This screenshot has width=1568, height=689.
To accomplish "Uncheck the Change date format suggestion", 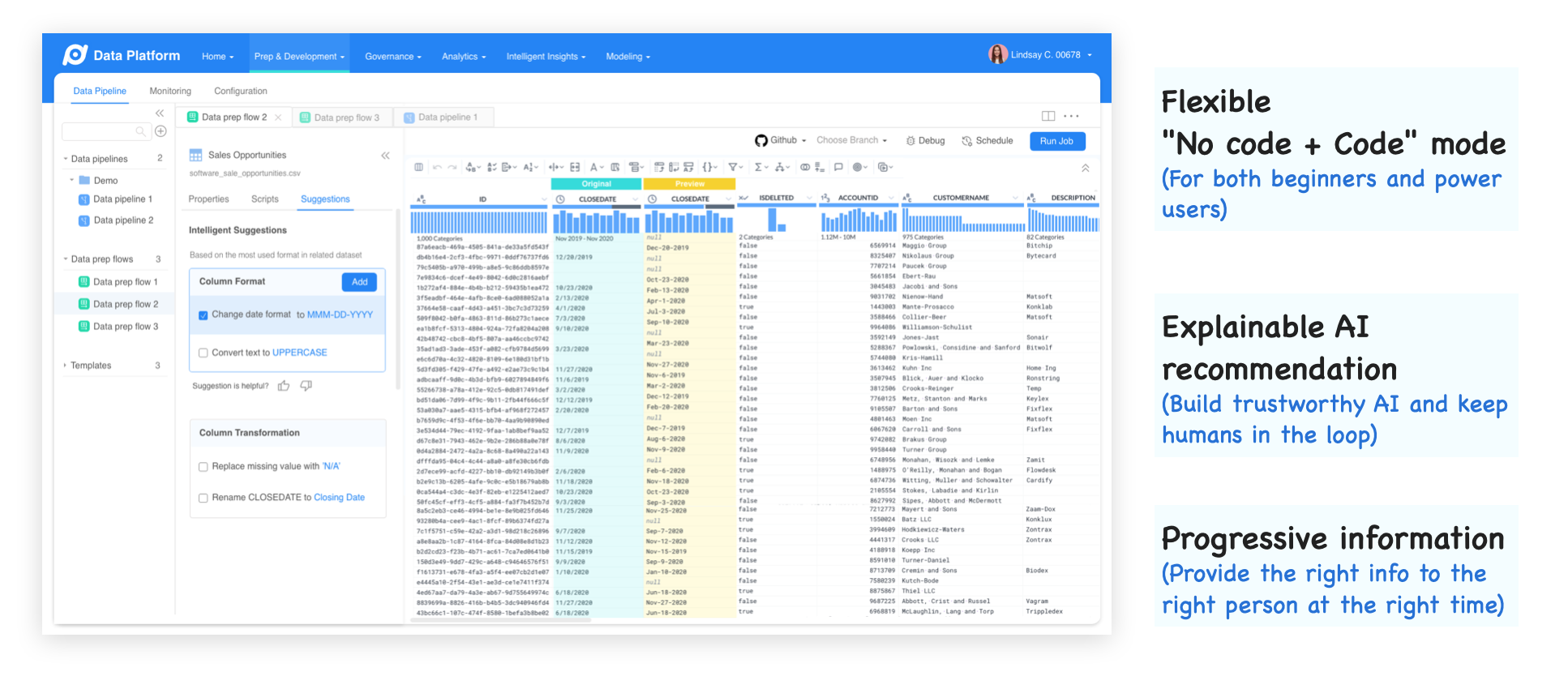I will coord(203,315).
